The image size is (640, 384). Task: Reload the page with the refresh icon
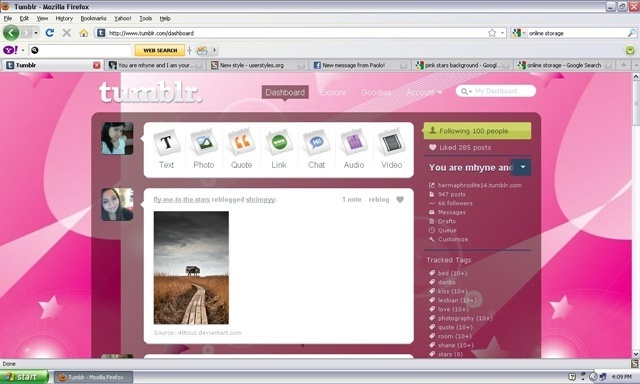pyautogui.click(x=50, y=33)
